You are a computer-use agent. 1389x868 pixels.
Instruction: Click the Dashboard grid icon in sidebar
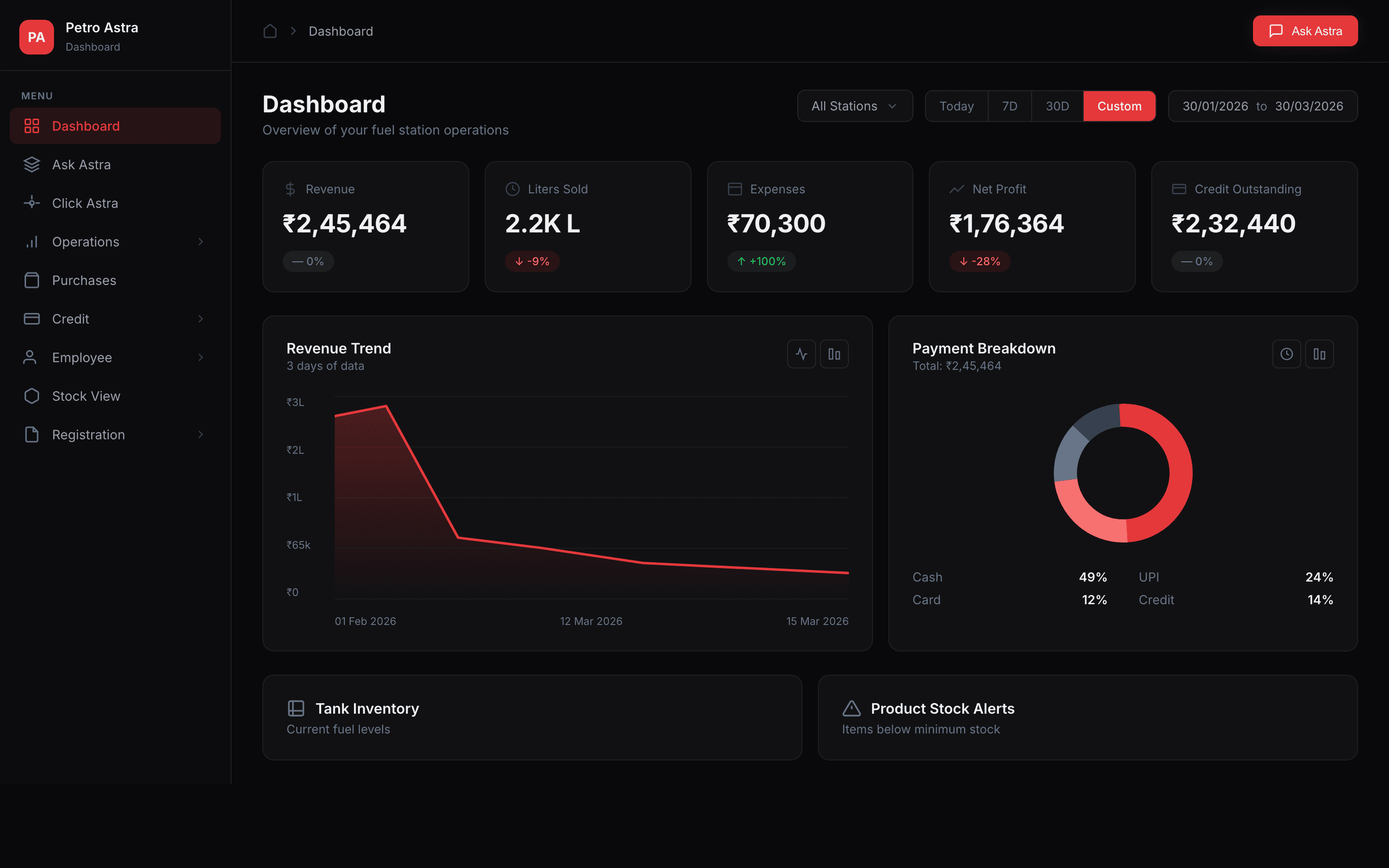[x=31, y=126]
